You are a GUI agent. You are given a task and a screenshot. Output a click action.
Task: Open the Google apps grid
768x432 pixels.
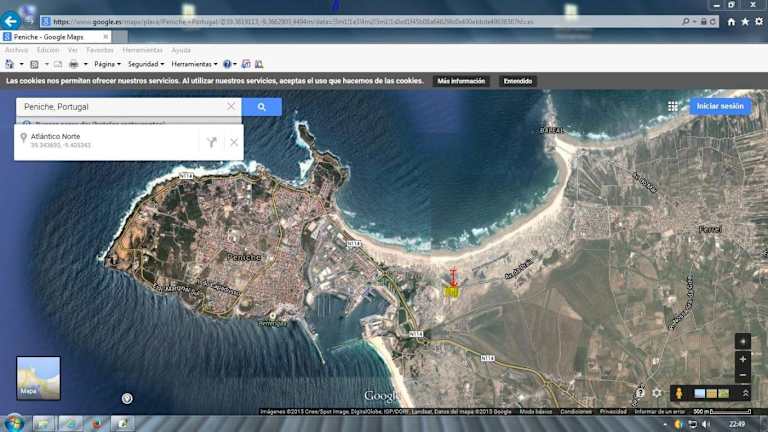673,106
